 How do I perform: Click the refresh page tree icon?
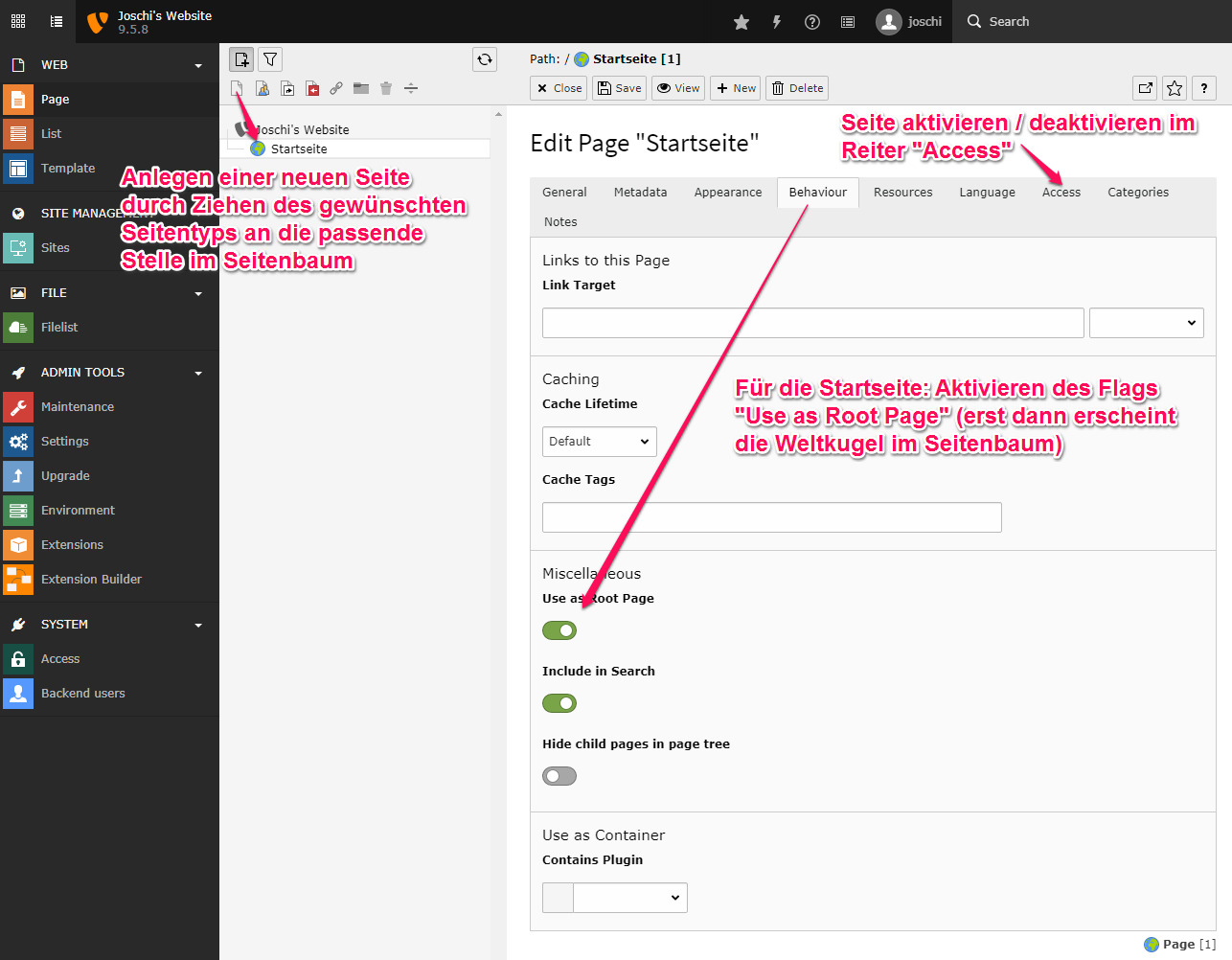(485, 59)
